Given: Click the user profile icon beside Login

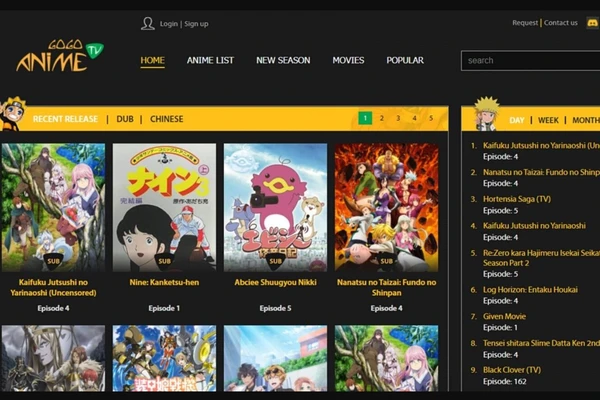Looking at the screenshot, I should (x=148, y=23).
